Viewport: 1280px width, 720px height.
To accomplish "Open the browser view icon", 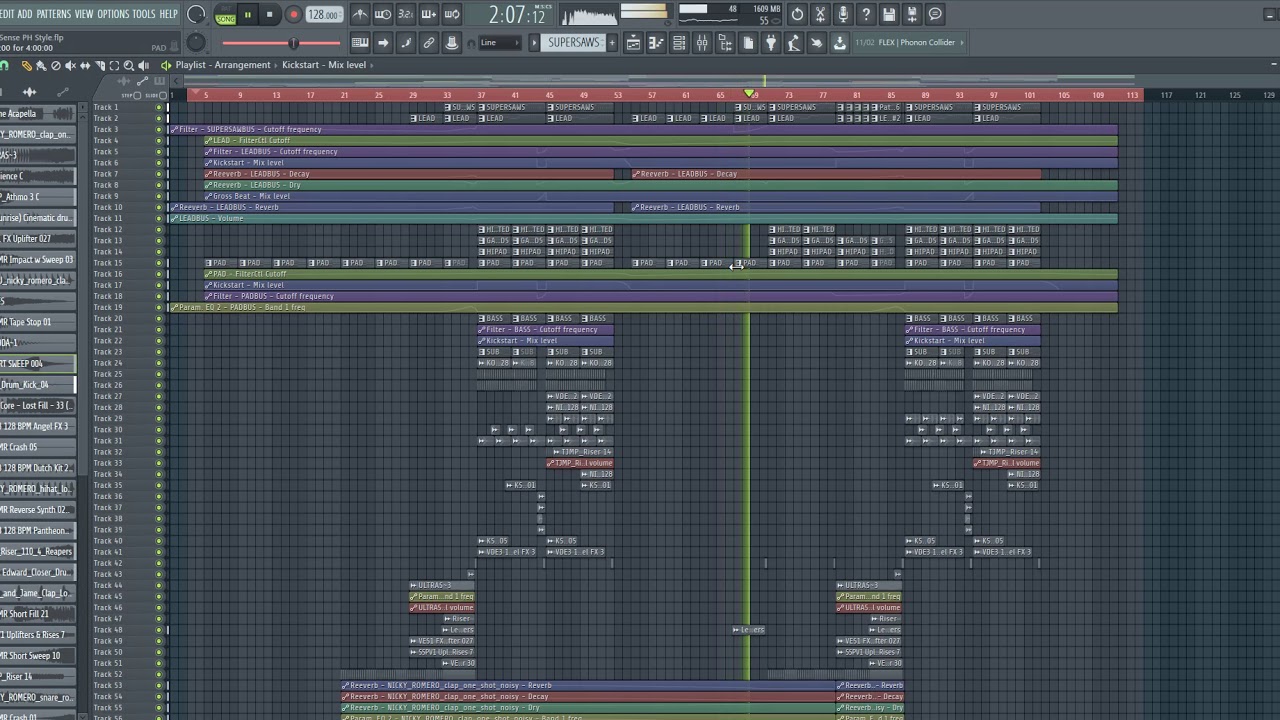I will [x=726, y=42].
